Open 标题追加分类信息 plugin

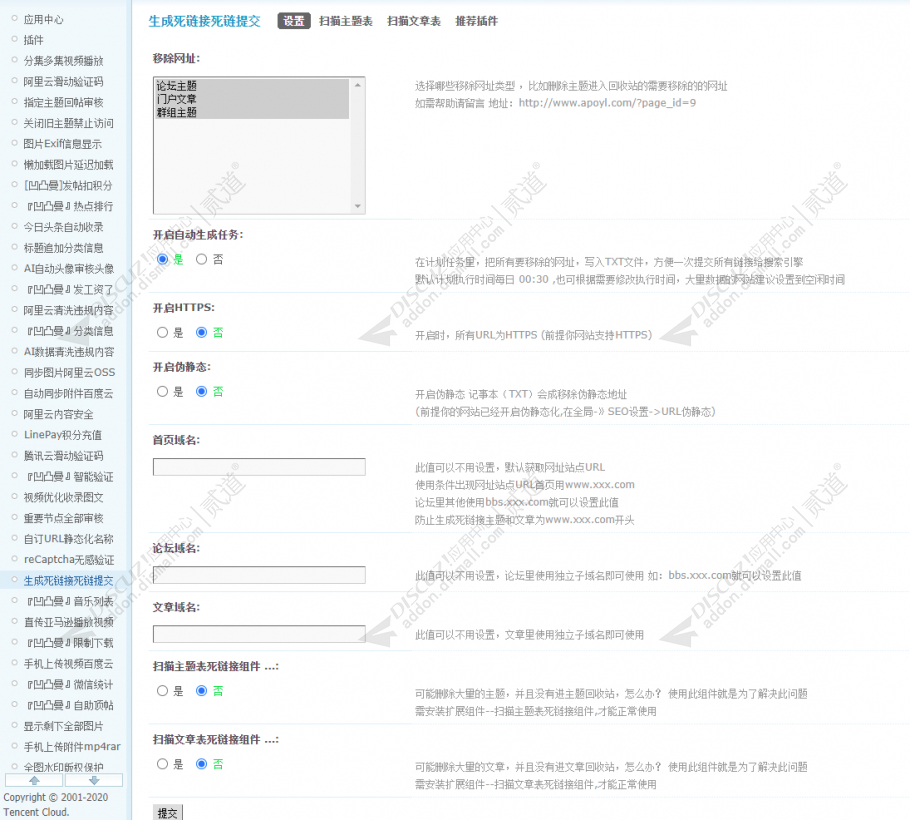(x=63, y=248)
